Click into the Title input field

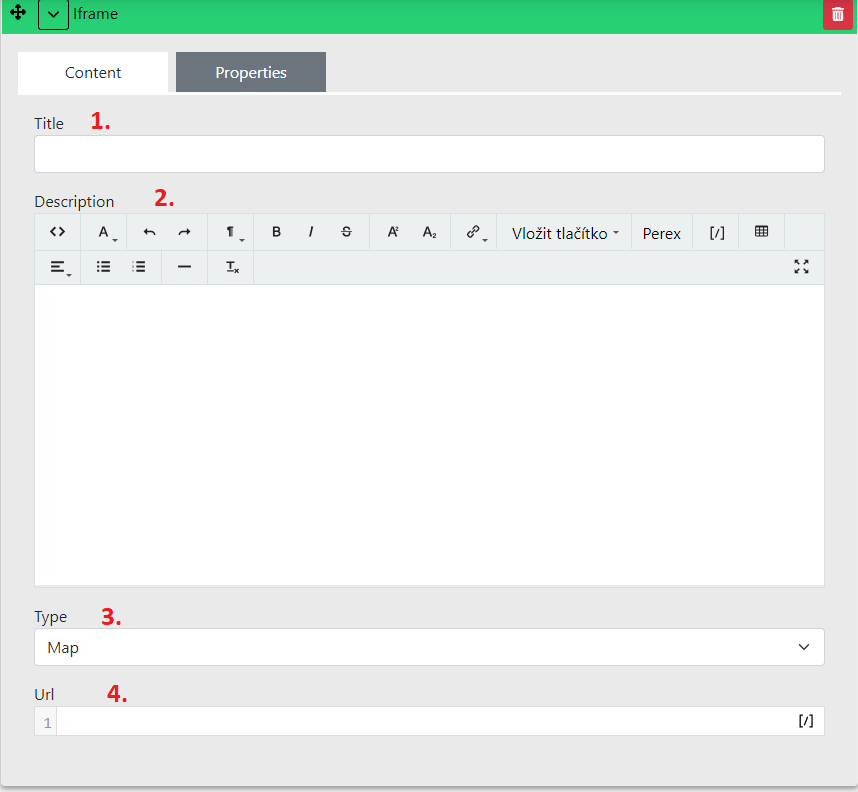click(429, 154)
